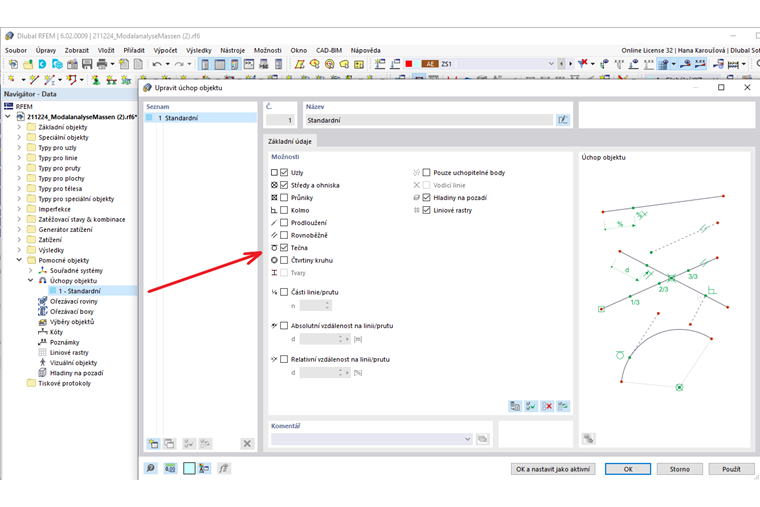Click the edit name icon beside Název field
The image size is (760, 507).
coord(562,120)
